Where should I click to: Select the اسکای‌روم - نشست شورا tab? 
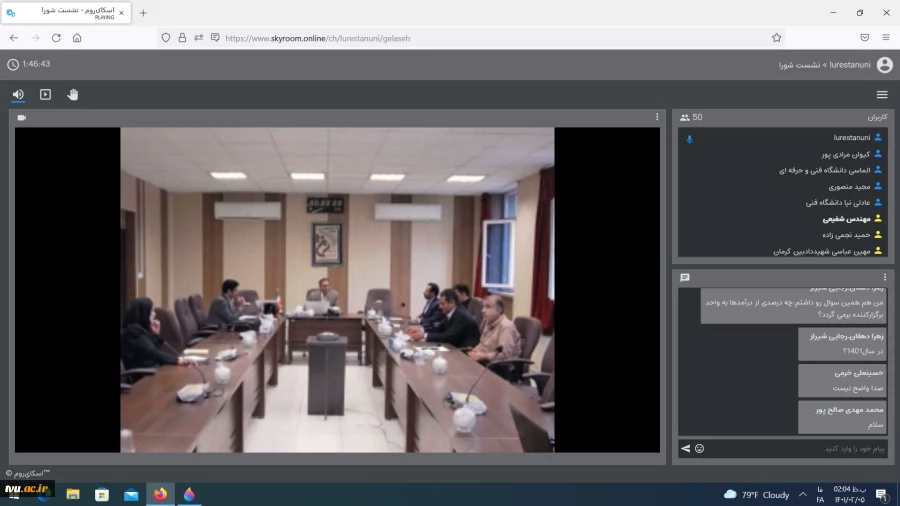[66, 13]
